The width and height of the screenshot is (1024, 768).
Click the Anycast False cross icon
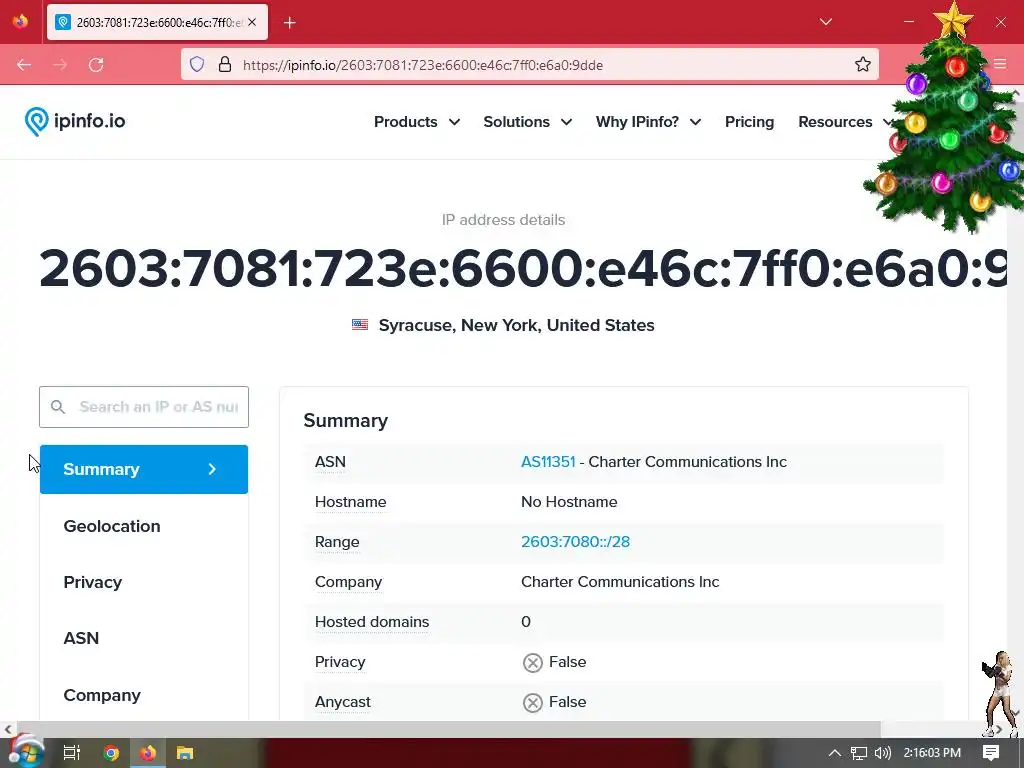[x=532, y=703]
